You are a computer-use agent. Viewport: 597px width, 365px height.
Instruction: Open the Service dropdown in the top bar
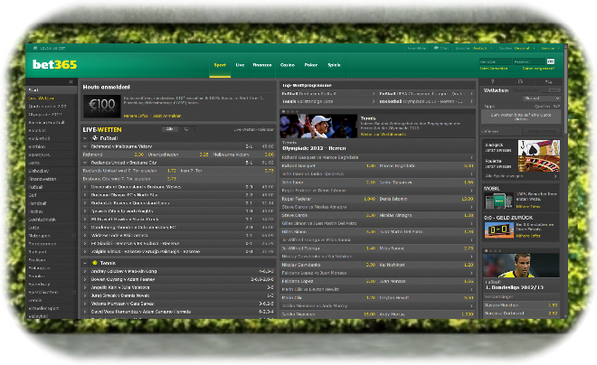(x=550, y=48)
